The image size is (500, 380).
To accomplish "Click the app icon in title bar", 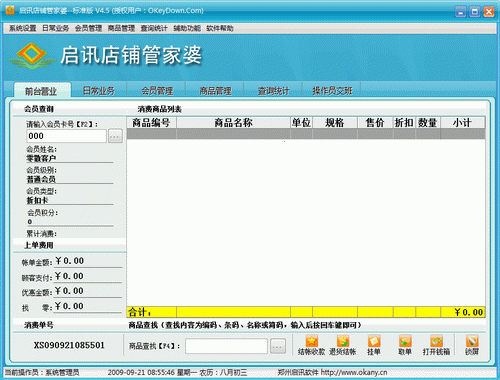I will click(x=10, y=10).
